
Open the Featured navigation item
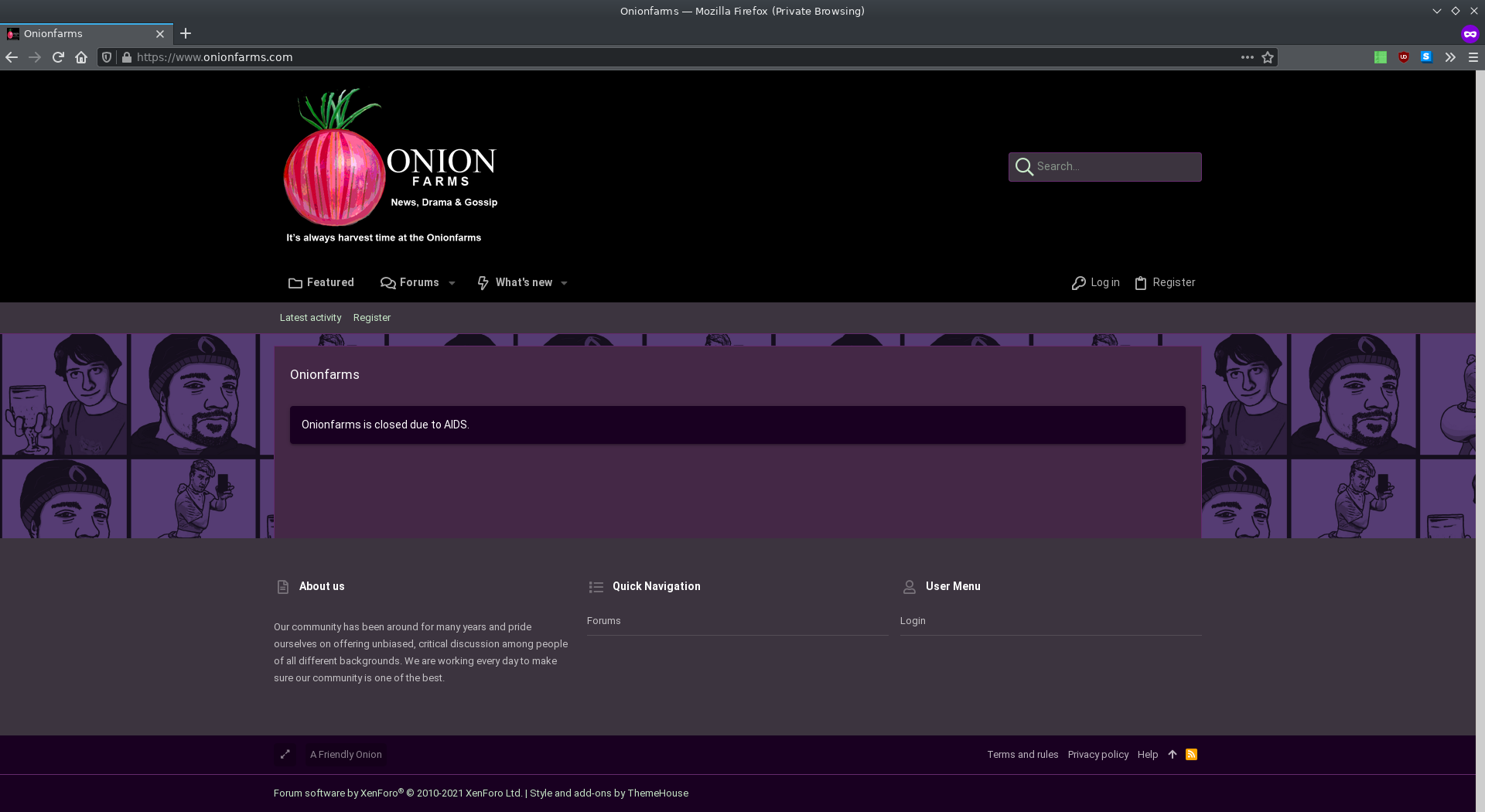(x=321, y=283)
